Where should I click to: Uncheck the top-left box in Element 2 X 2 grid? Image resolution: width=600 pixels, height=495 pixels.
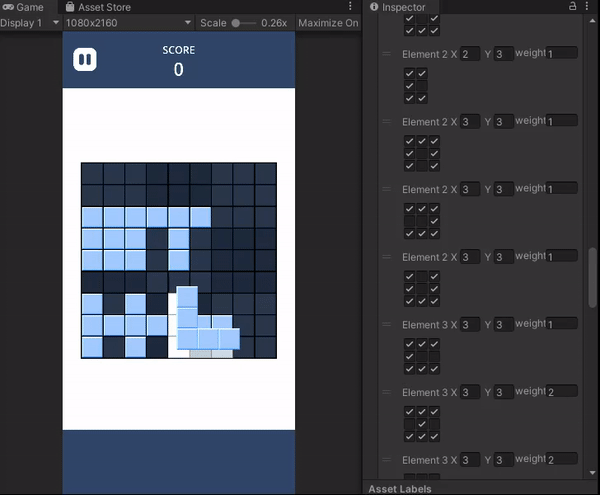(409, 73)
